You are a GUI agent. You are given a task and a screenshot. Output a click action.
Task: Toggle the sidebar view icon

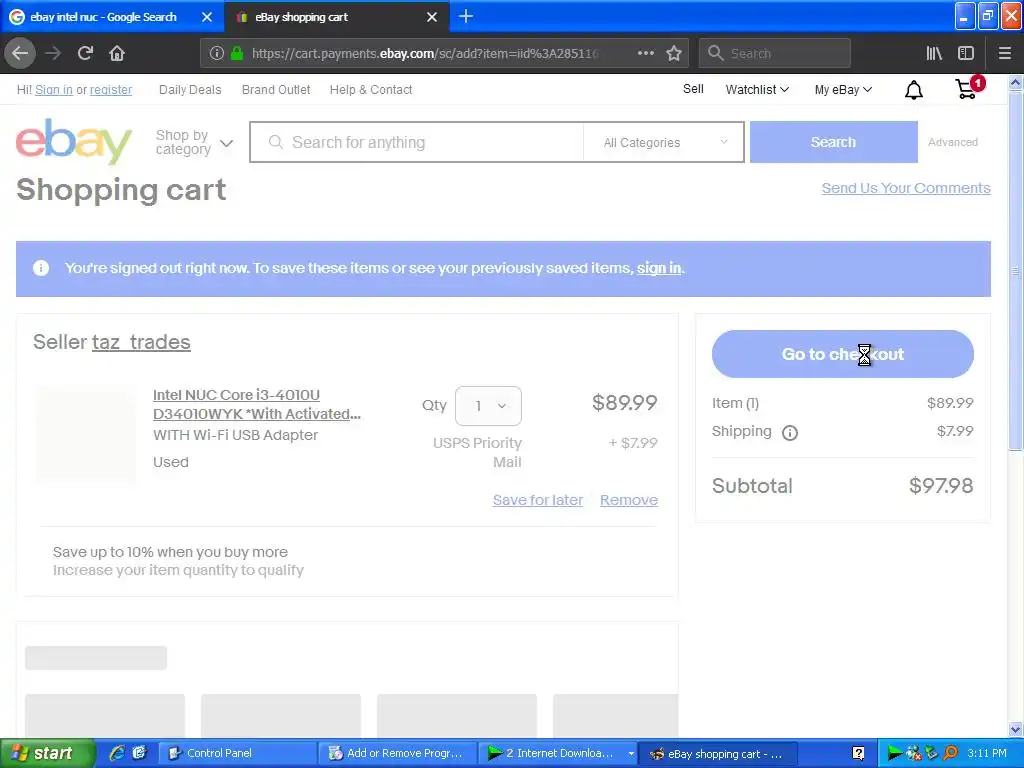966,53
